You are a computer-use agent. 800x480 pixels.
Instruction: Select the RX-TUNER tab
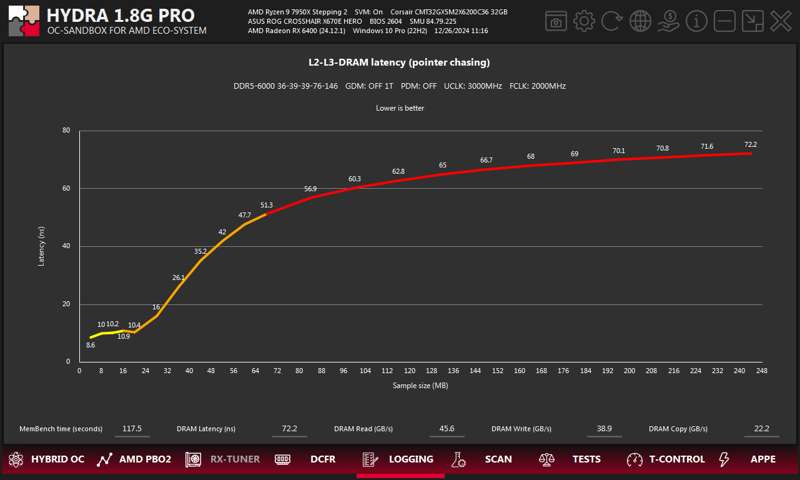point(222,460)
